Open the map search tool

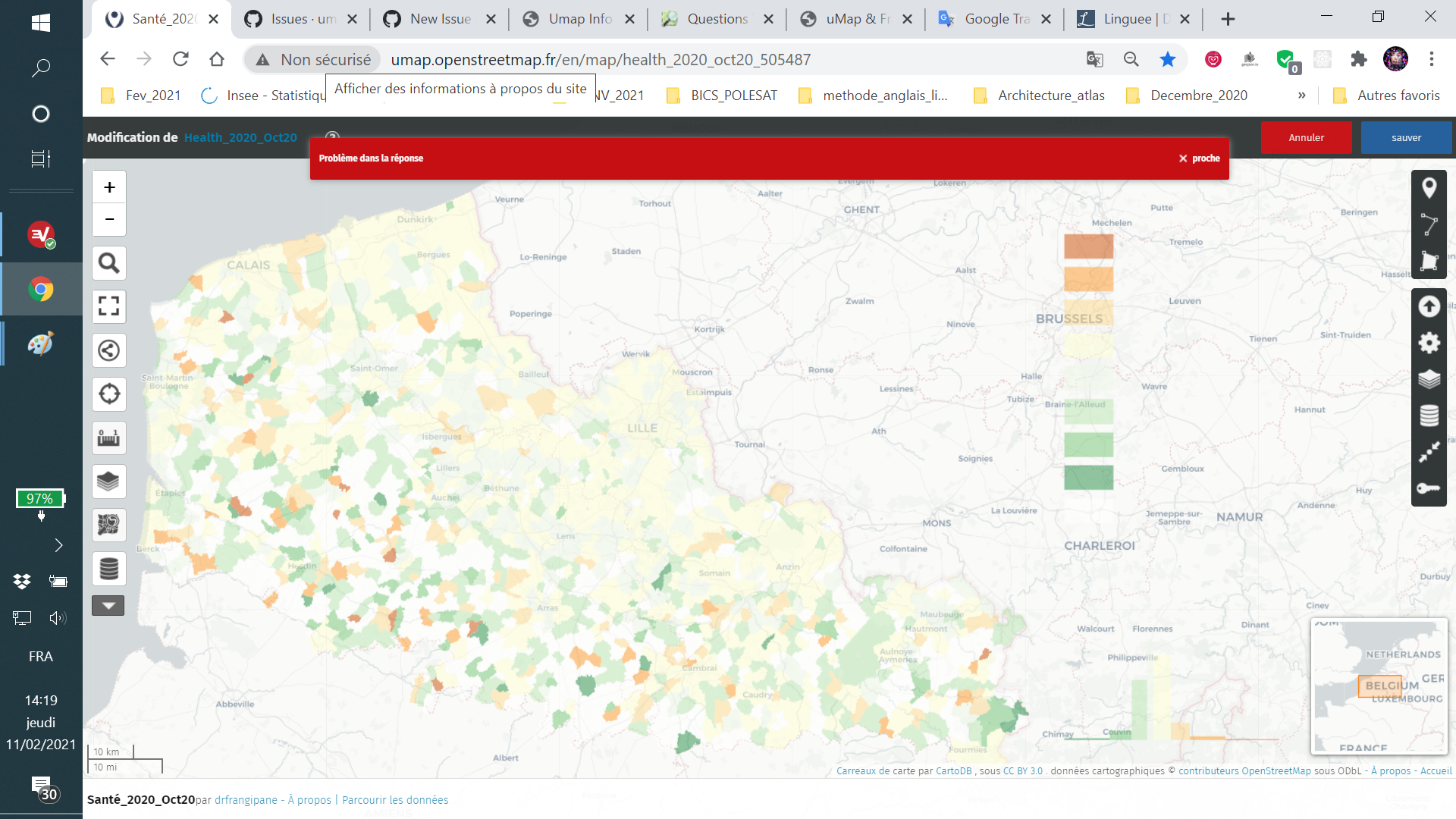coord(109,263)
